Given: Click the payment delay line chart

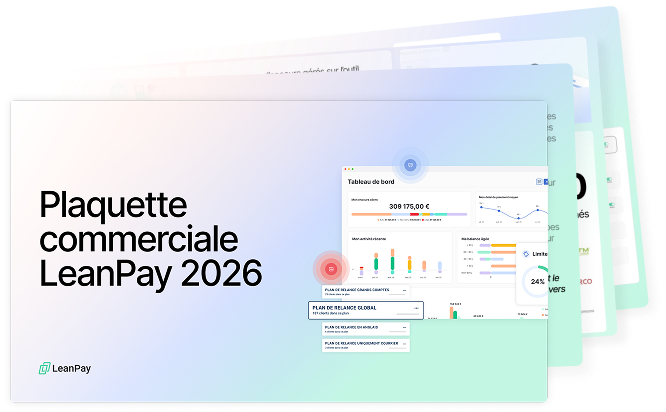Looking at the screenshot, I should (512, 211).
